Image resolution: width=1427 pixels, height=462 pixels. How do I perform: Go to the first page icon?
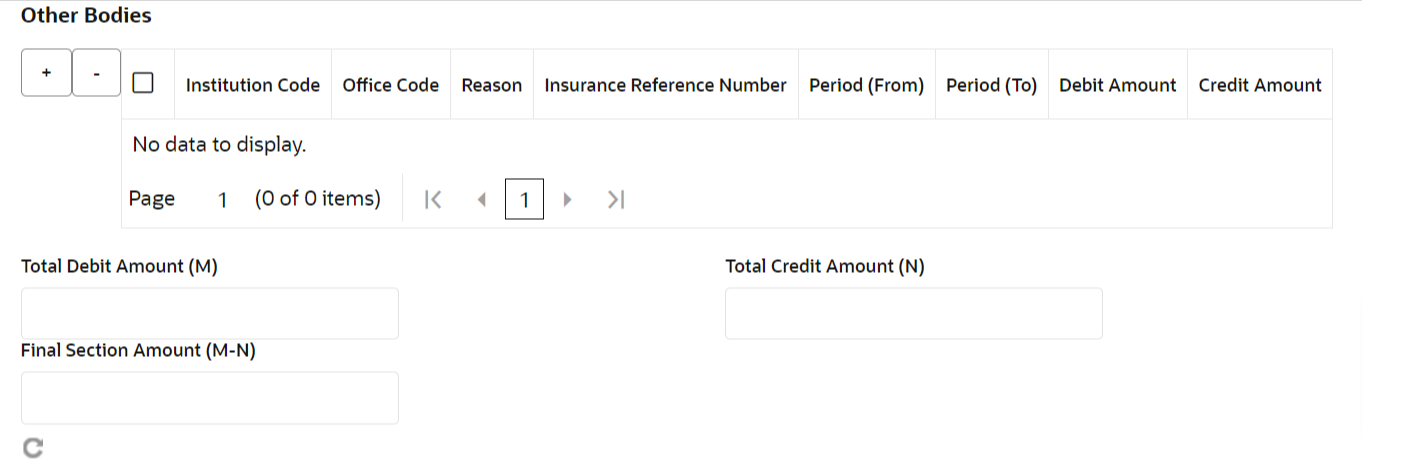click(433, 200)
